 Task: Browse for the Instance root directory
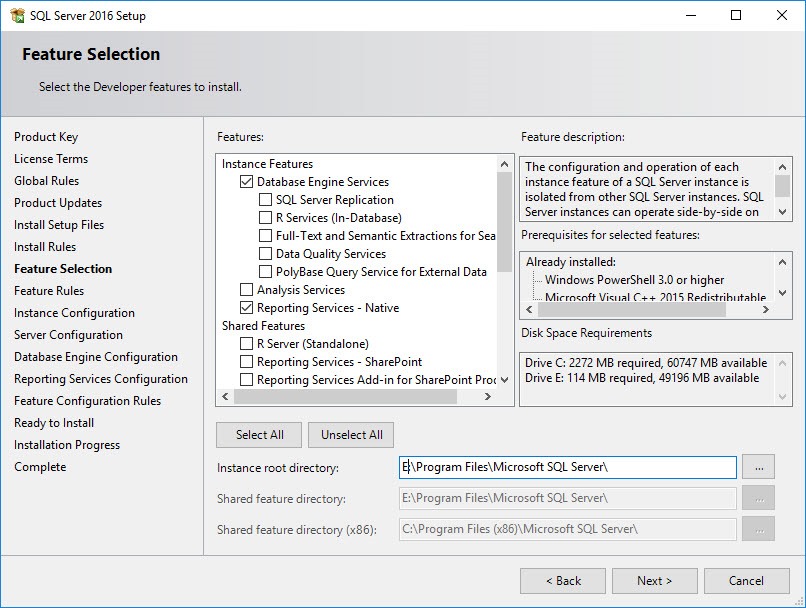click(x=759, y=467)
